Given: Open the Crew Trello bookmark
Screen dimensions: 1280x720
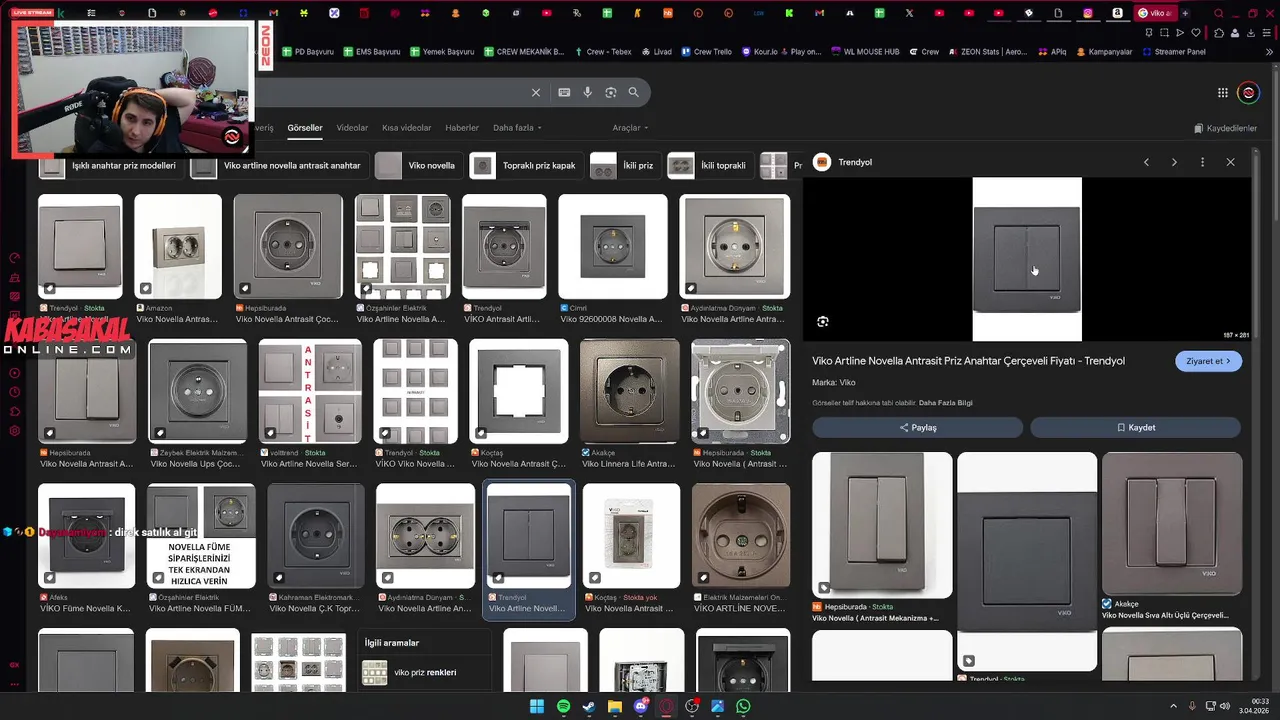Looking at the screenshot, I should tap(706, 52).
